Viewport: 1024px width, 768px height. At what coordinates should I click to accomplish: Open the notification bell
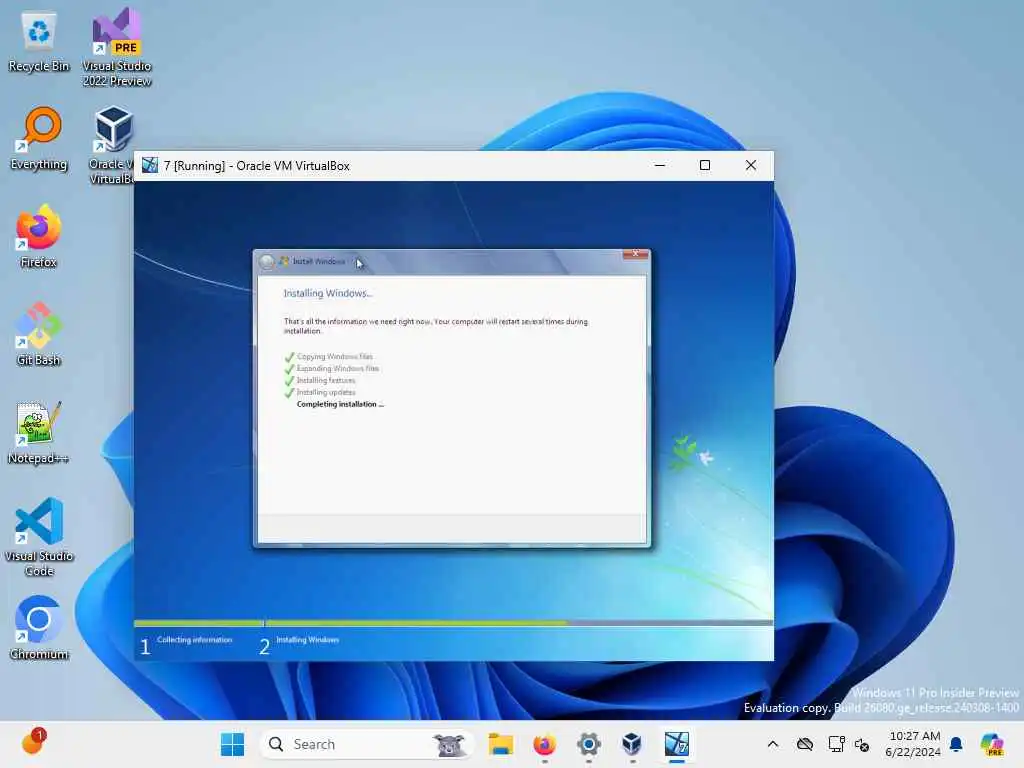pos(956,744)
